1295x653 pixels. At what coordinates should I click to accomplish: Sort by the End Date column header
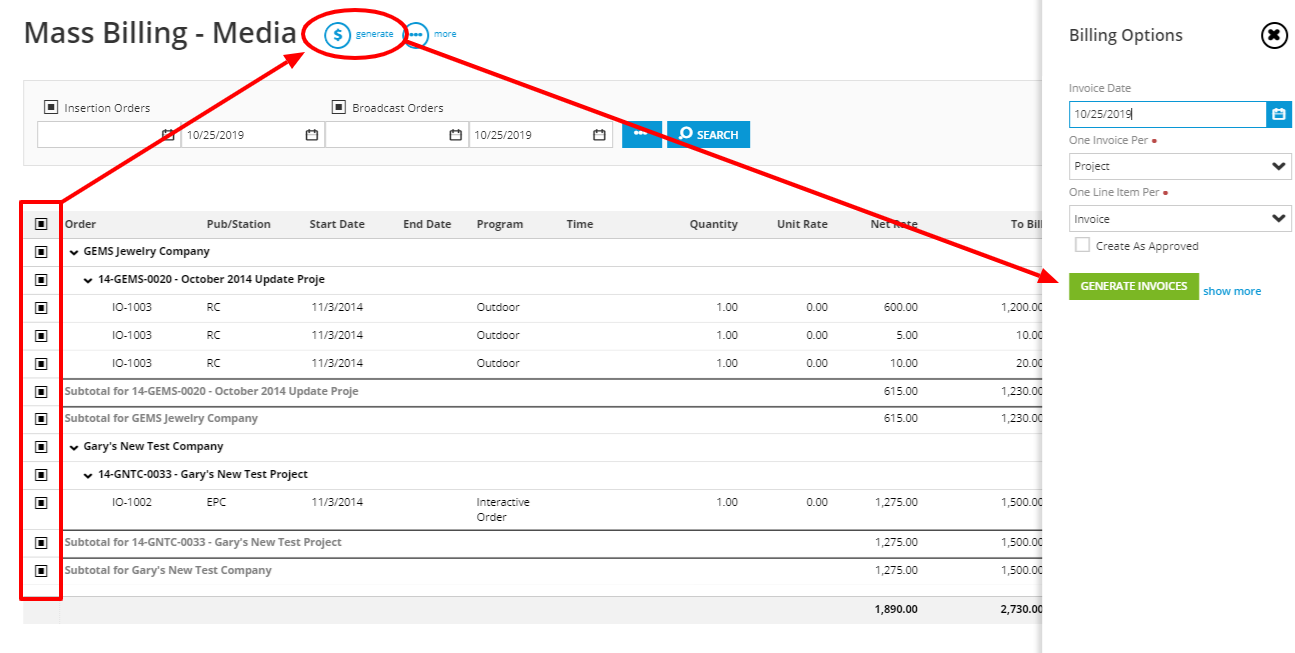427,224
